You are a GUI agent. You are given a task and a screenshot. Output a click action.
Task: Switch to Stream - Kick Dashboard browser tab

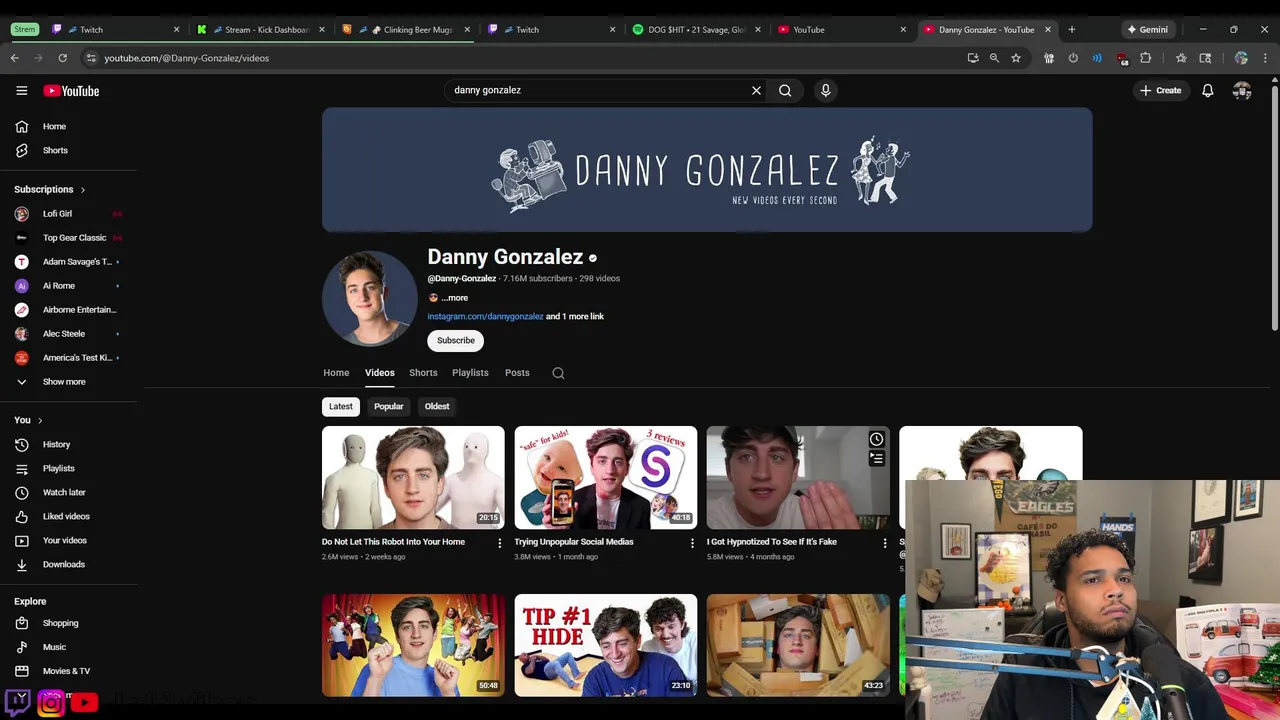261,29
